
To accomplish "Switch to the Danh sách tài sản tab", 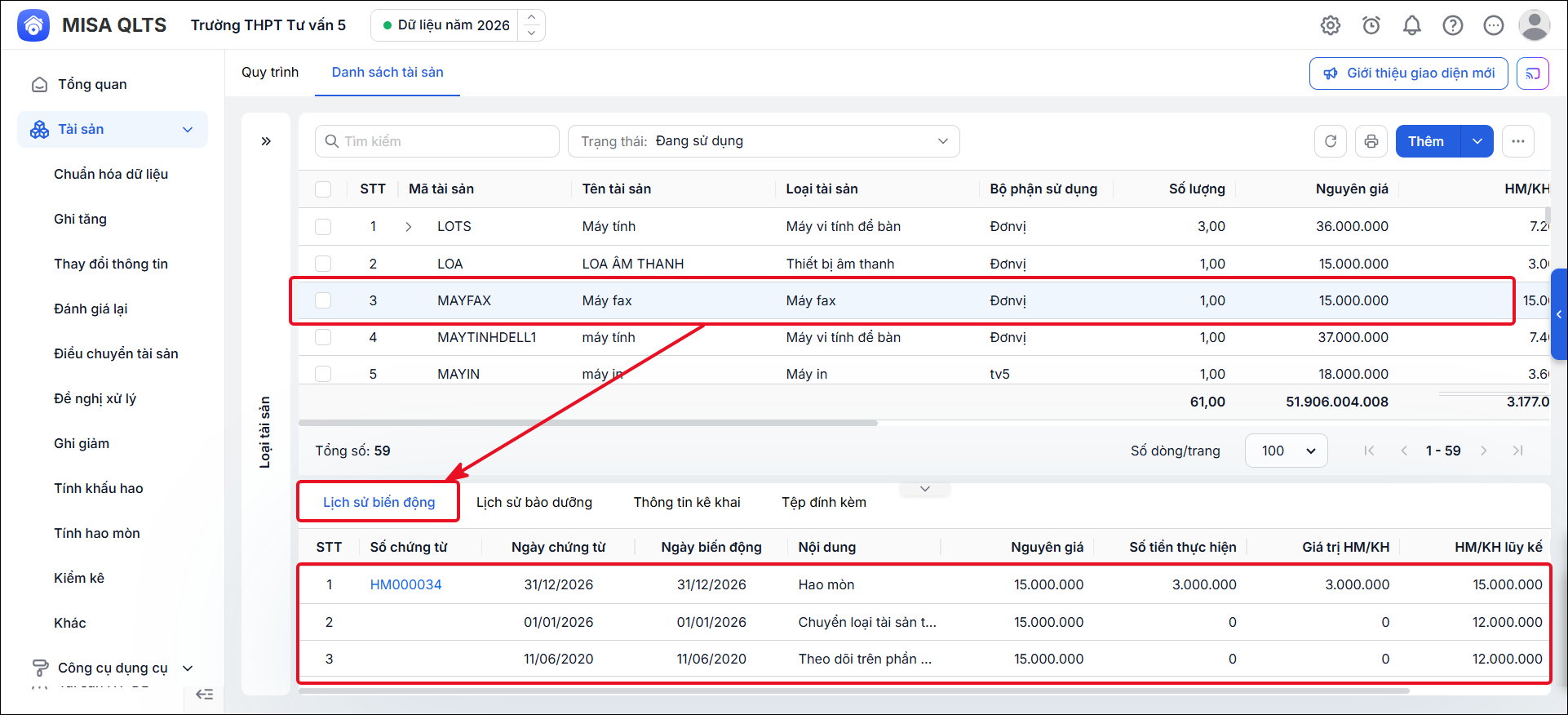I will tap(388, 72).
